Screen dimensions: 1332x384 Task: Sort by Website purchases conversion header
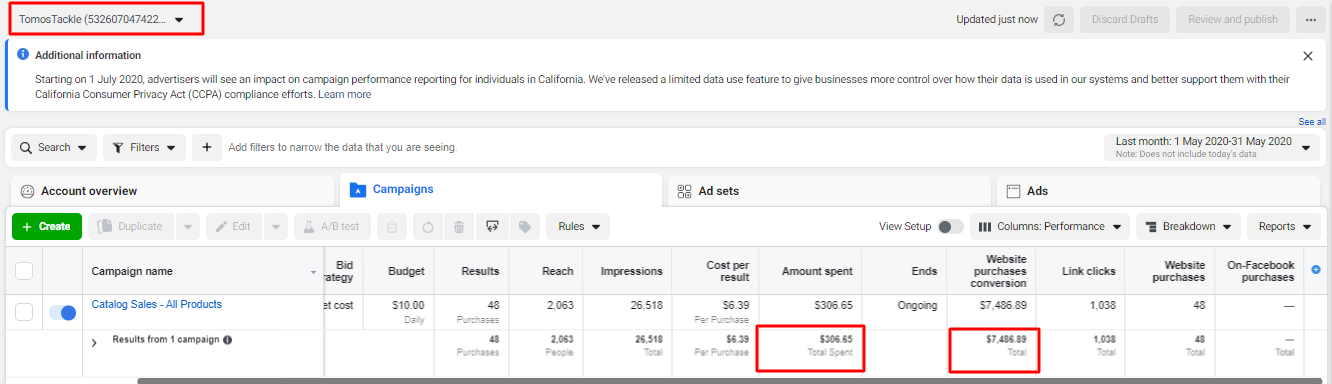tap(991, 271)
